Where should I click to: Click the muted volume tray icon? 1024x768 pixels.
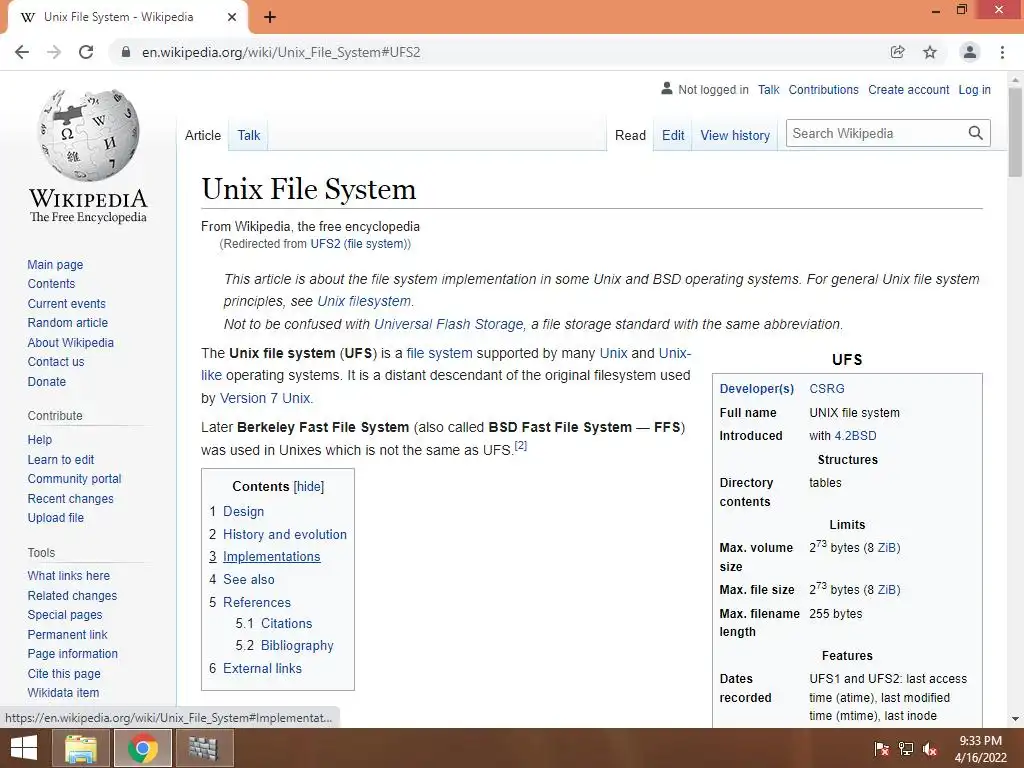coord(930,749)
